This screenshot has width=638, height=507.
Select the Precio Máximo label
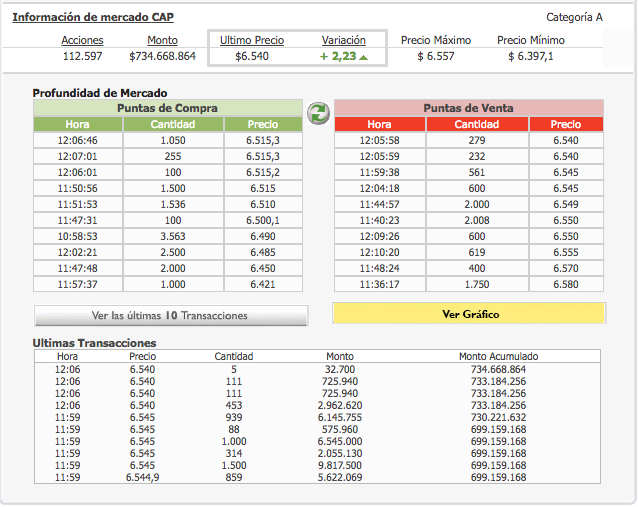(x=436, y=40)
